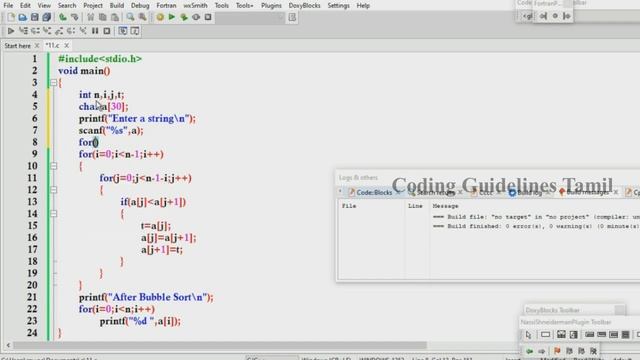Open the Plugins menu
Viewport: 640px width, 360px height.
[271, 5]
